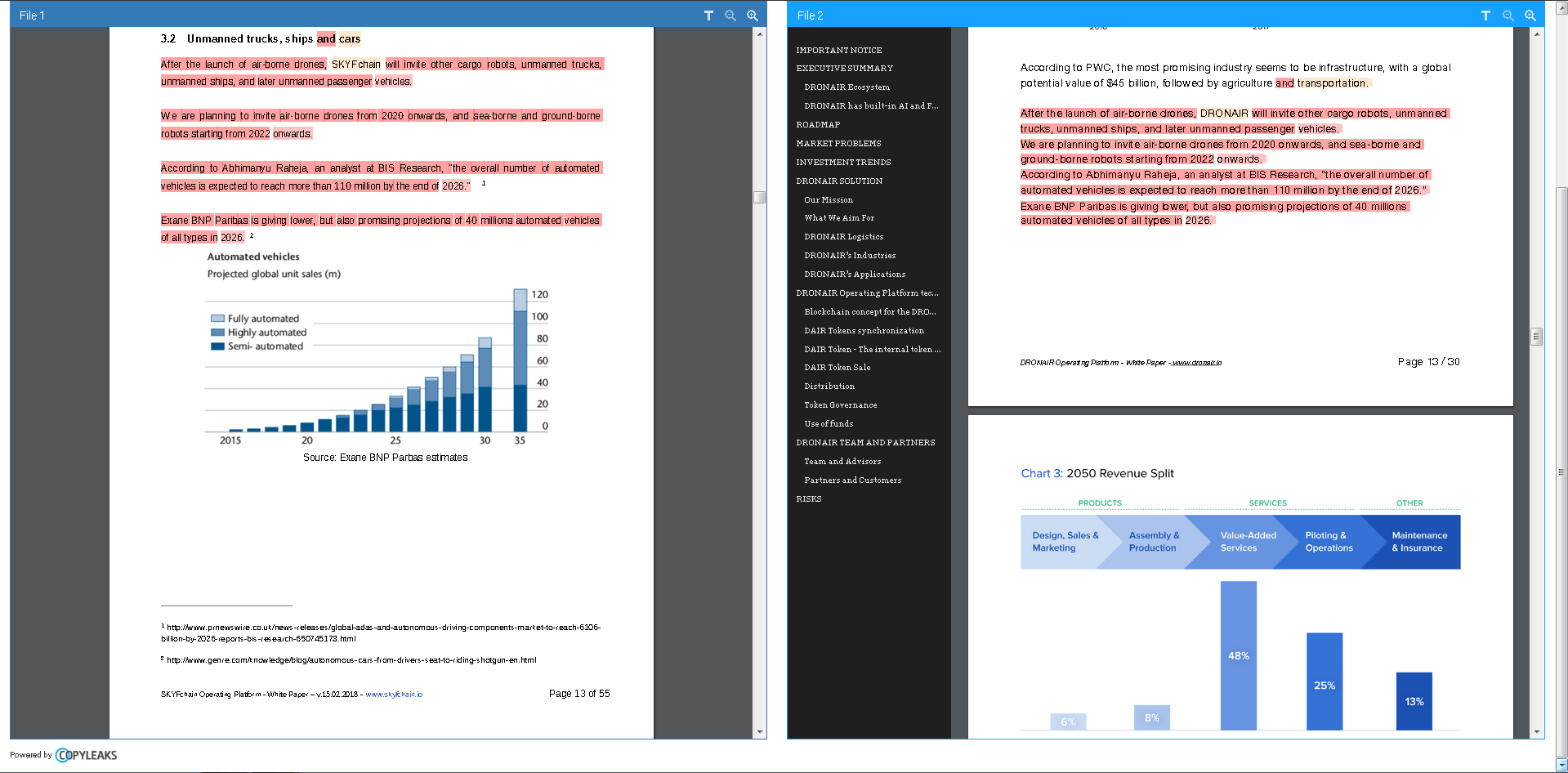This screenshot has height=773, width=1568.
Task: Open 'DRONAIR has built-in AI and F...' entry
Action: pos(872,106)
